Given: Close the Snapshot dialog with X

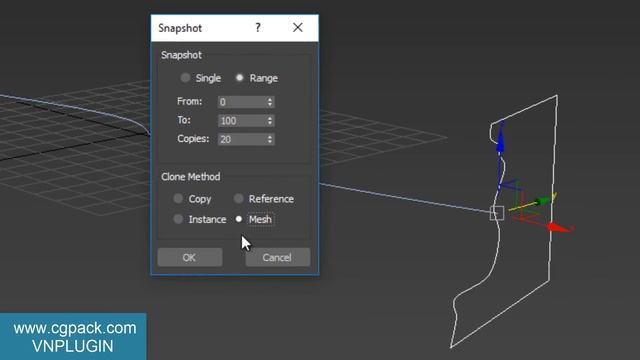Looking at the screenshot, I should pos(298,27).
